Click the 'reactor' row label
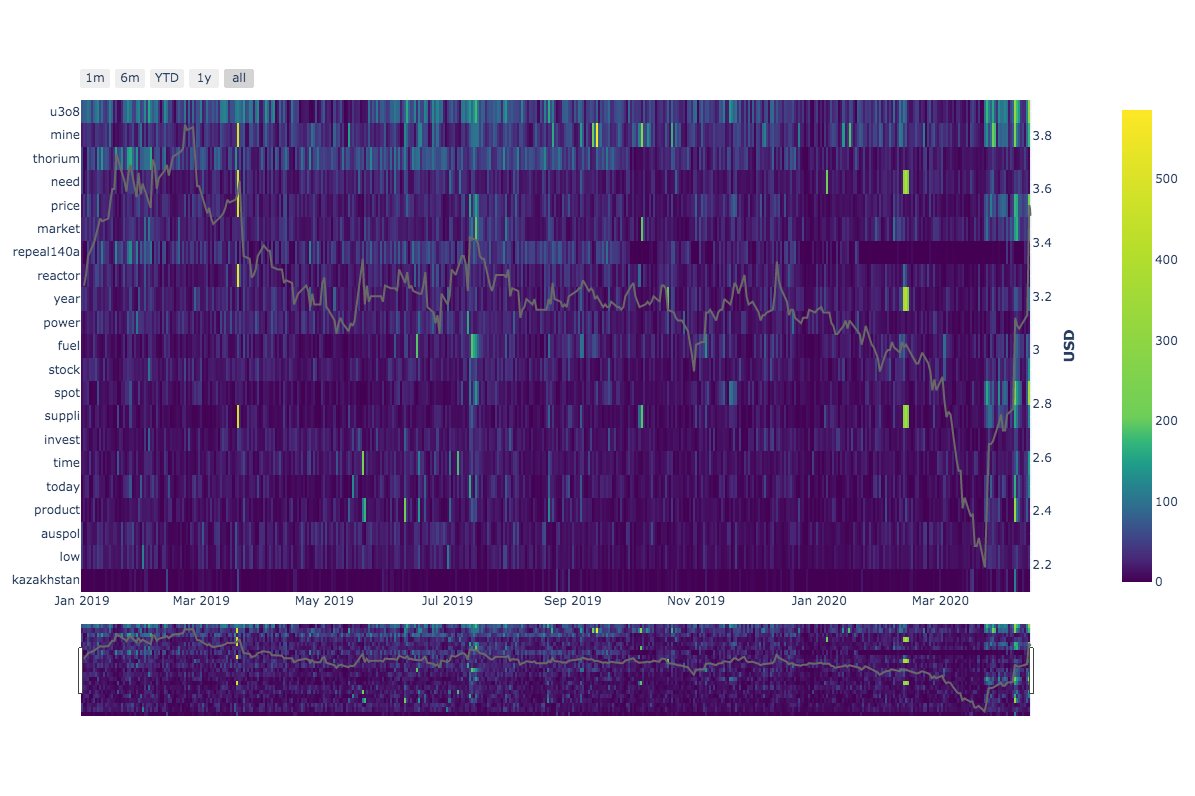 pos(58,275)
